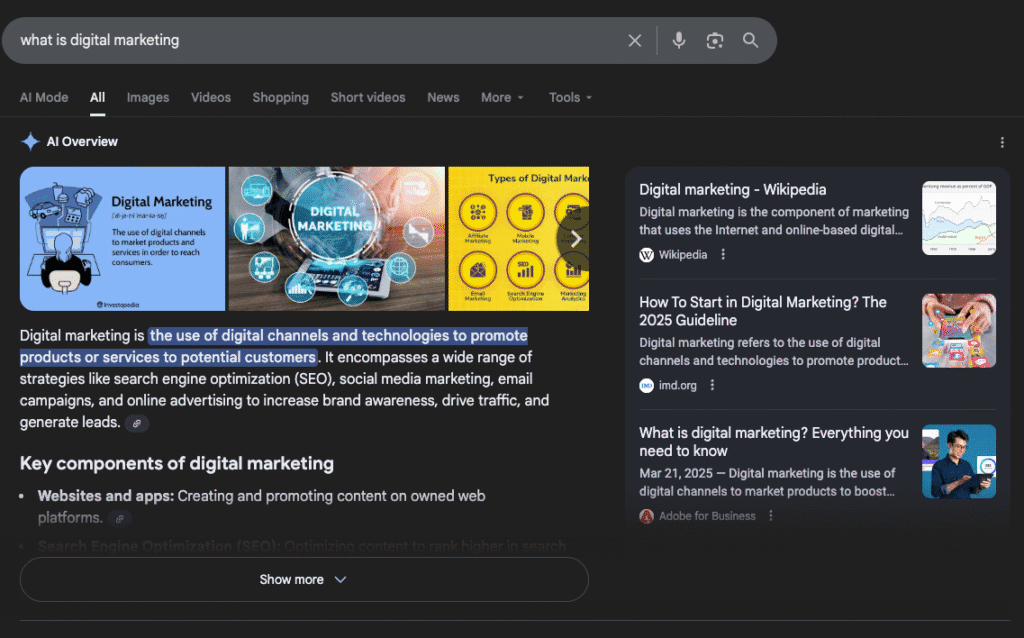1024x638 pixels.
Task: Click into the search query input field
Action: tap(300, 41)
